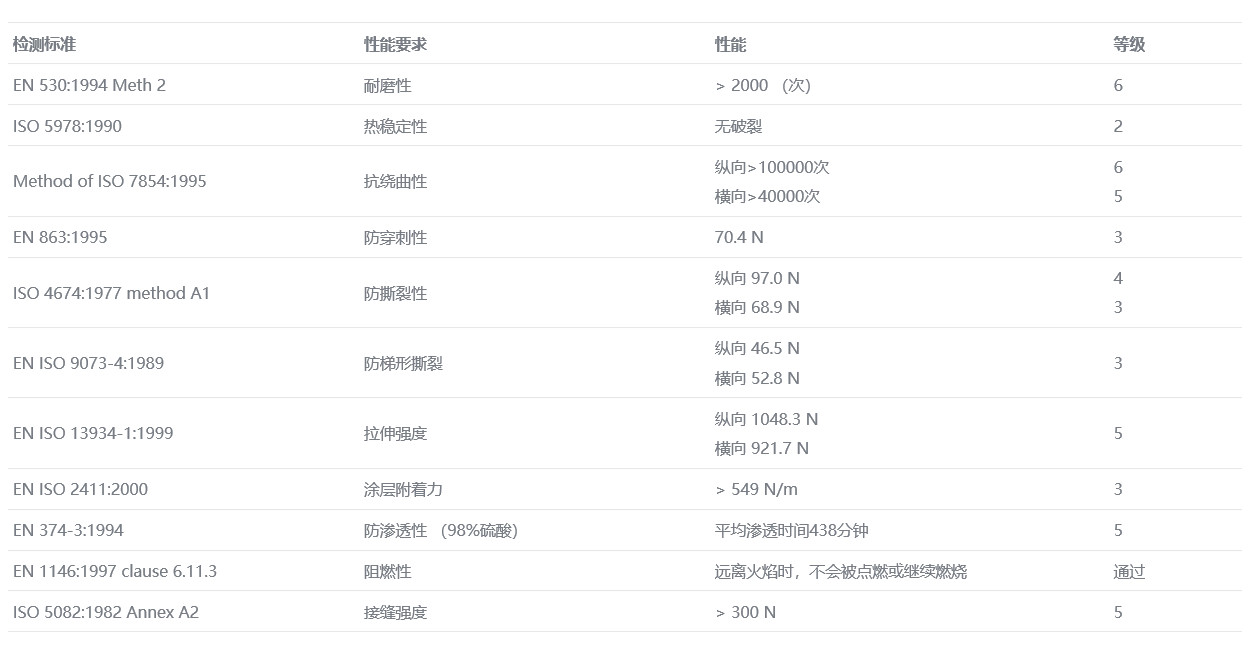The width and height of the screenshot is (1248, 647).
Task: Select the EN 530:1994 Meth 2 cell
Action: (x=89, y=86)
